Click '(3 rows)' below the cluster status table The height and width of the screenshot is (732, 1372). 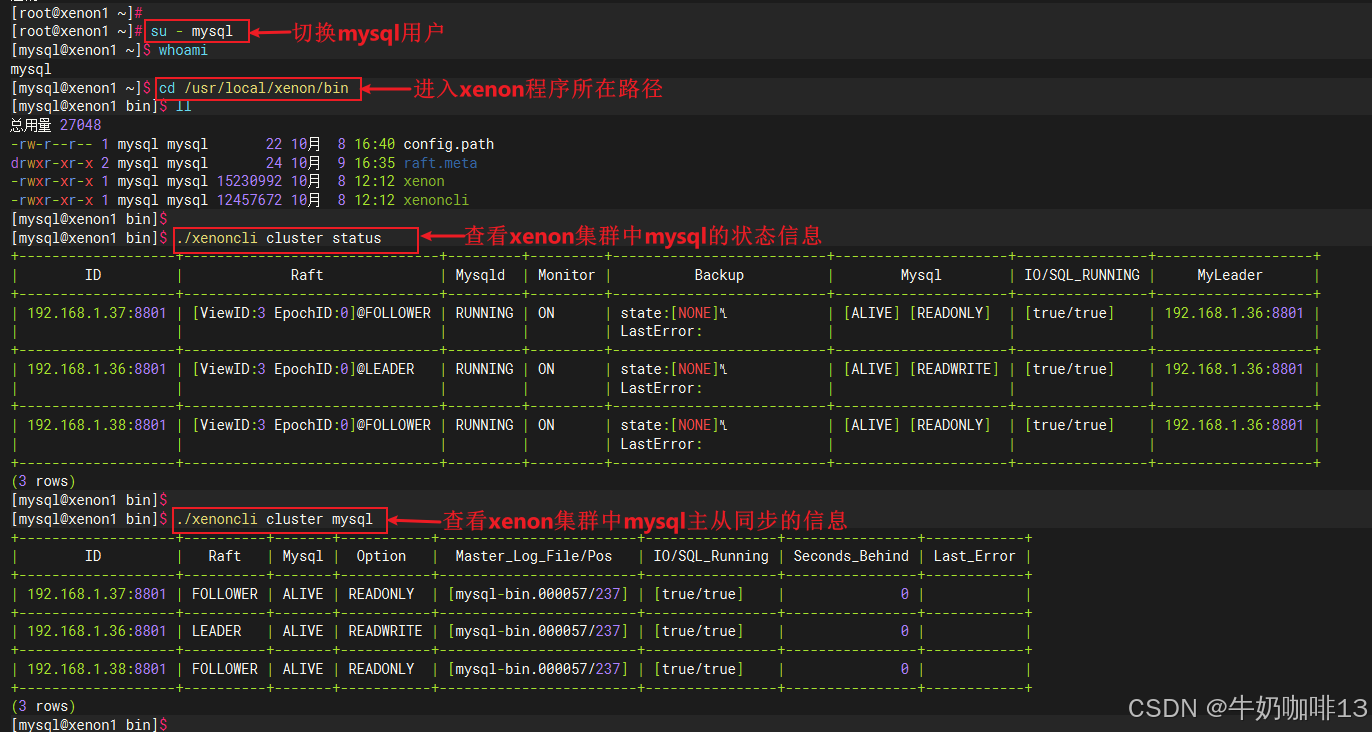(43, 481)
